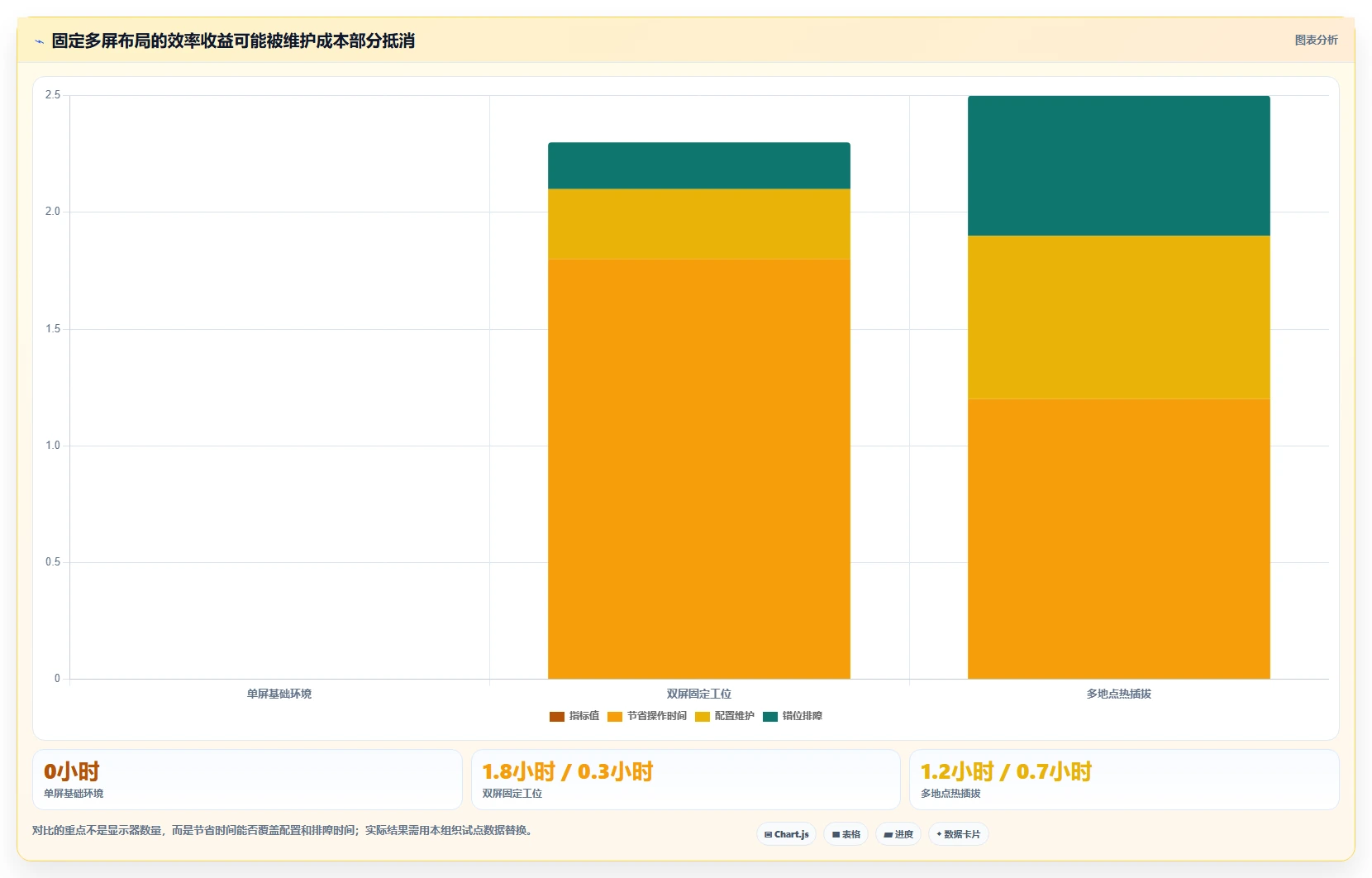The image size is (1372, 878).
Task: Click the 1.8小时 / 0.3小时 card value
Action: click(x=568, y=771)
